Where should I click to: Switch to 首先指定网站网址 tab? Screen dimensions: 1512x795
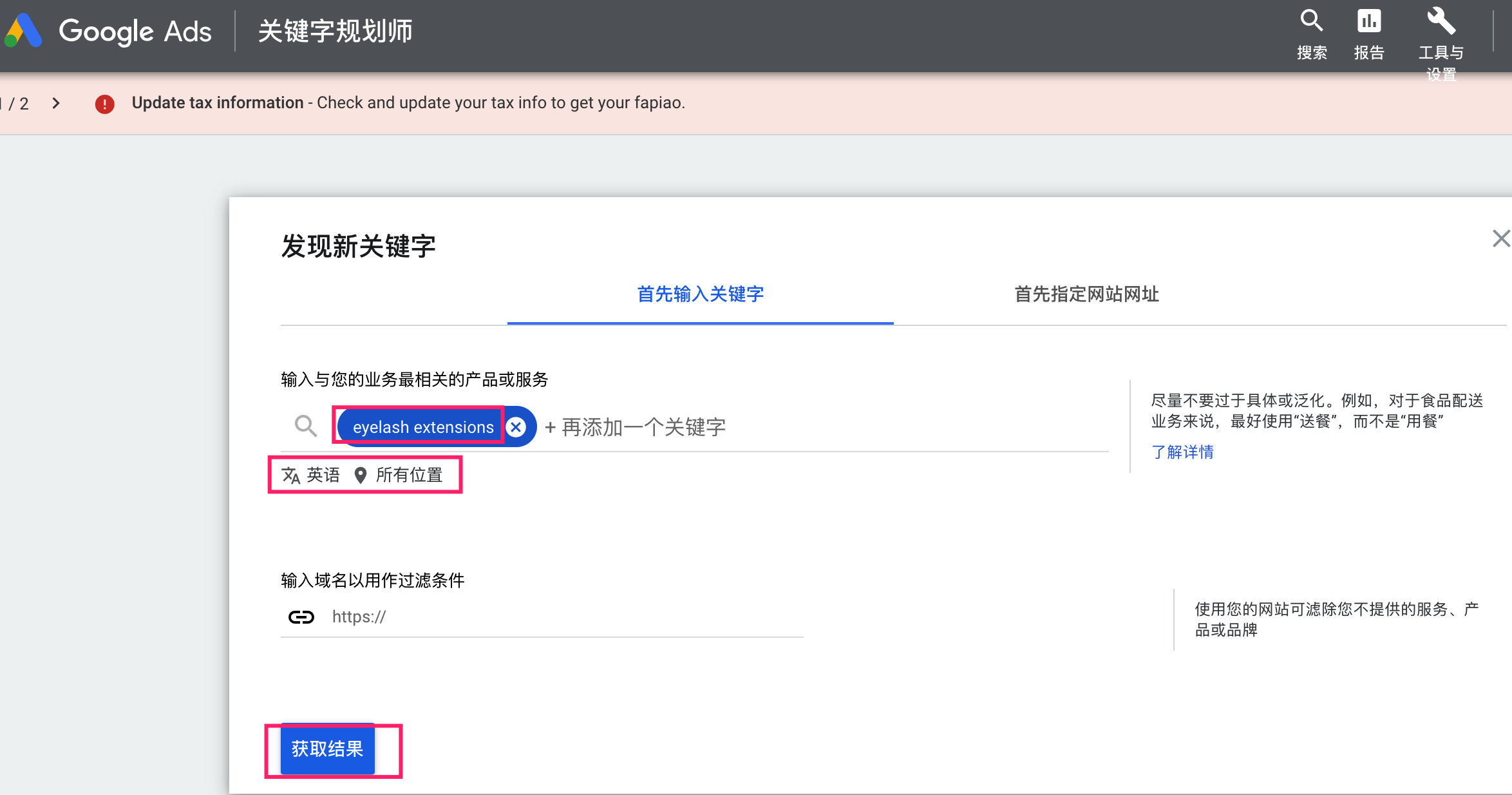click(x=1086, y=294)
